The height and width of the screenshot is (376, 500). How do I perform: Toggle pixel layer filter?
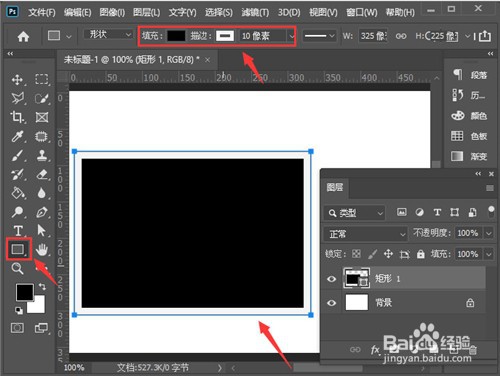[402, 212]
